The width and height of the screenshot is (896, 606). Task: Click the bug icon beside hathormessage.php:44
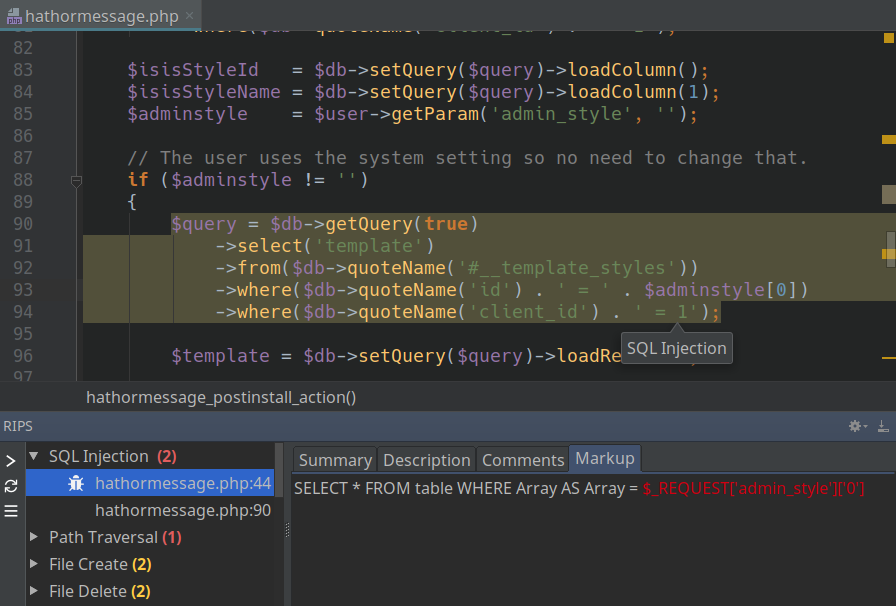coord(76,484)
